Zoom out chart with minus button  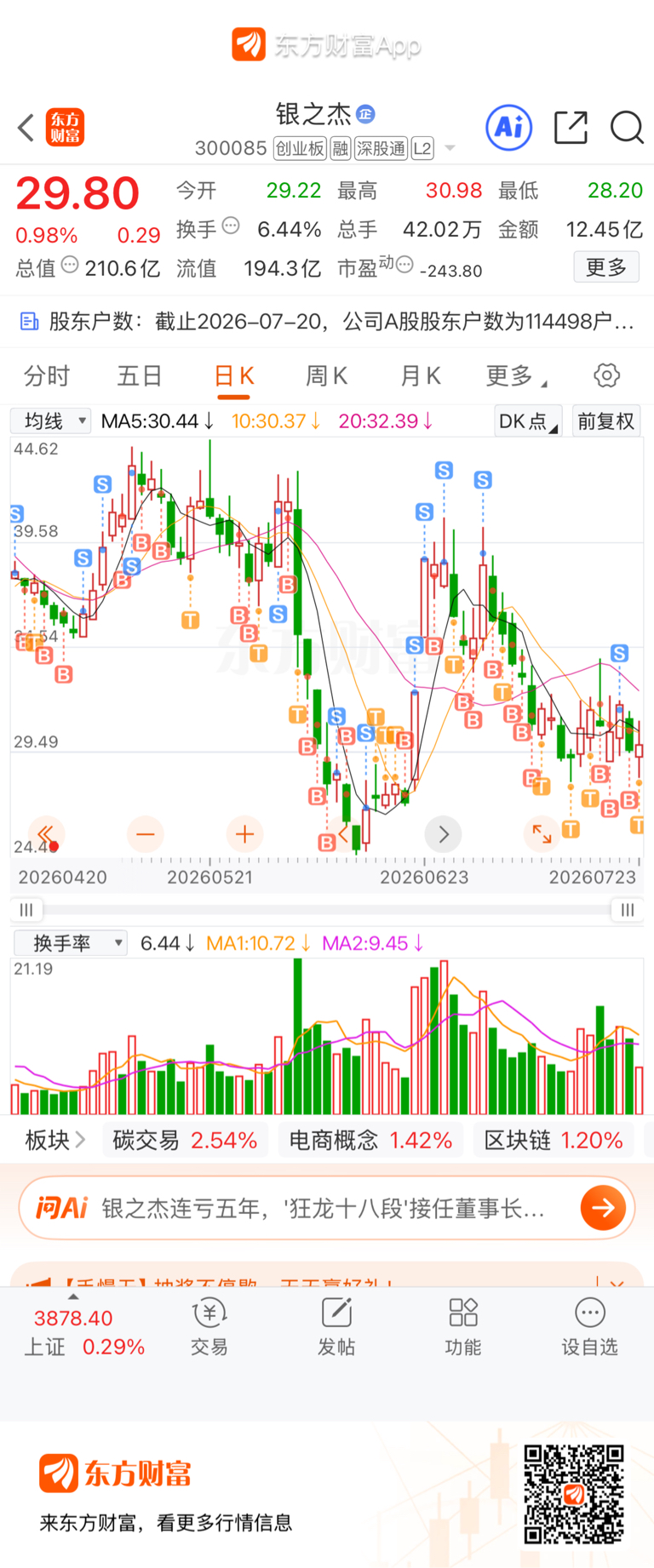pos(146,834)
